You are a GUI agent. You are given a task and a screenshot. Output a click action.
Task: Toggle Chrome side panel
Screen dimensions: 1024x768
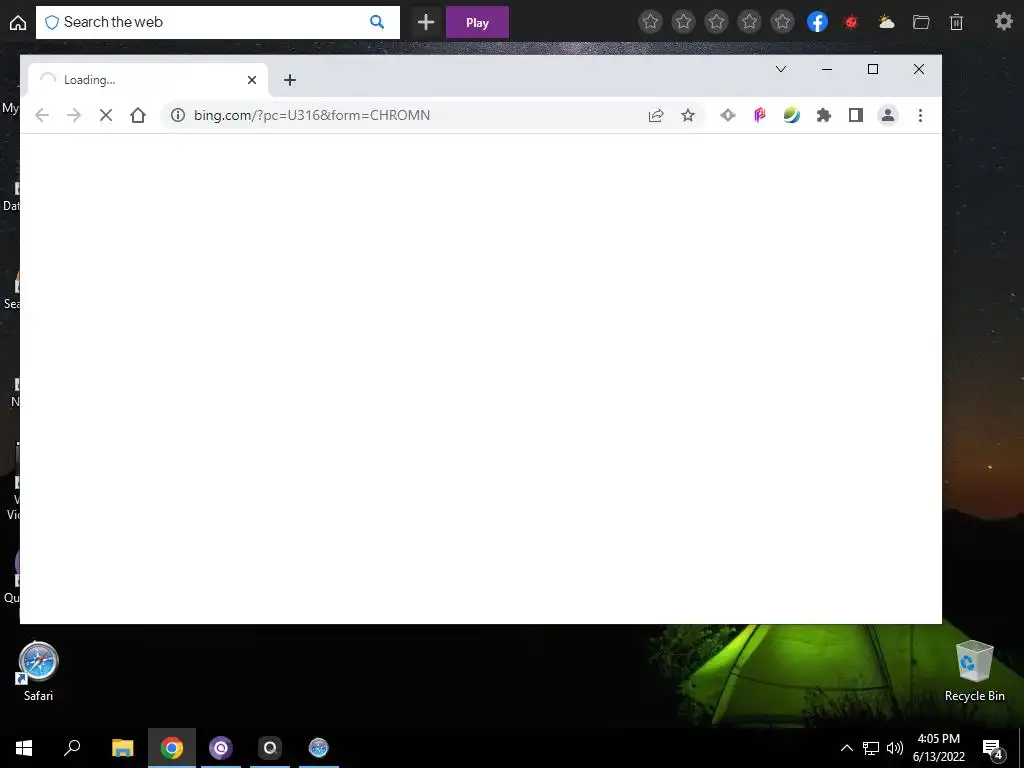point(856,116)
